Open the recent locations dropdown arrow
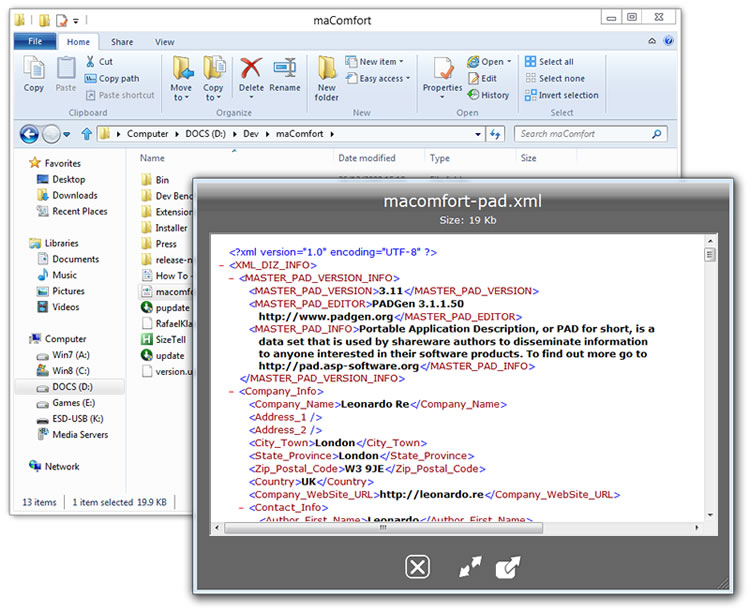Image resolution: width=750 pixels, height=612 pixels. 67,134
